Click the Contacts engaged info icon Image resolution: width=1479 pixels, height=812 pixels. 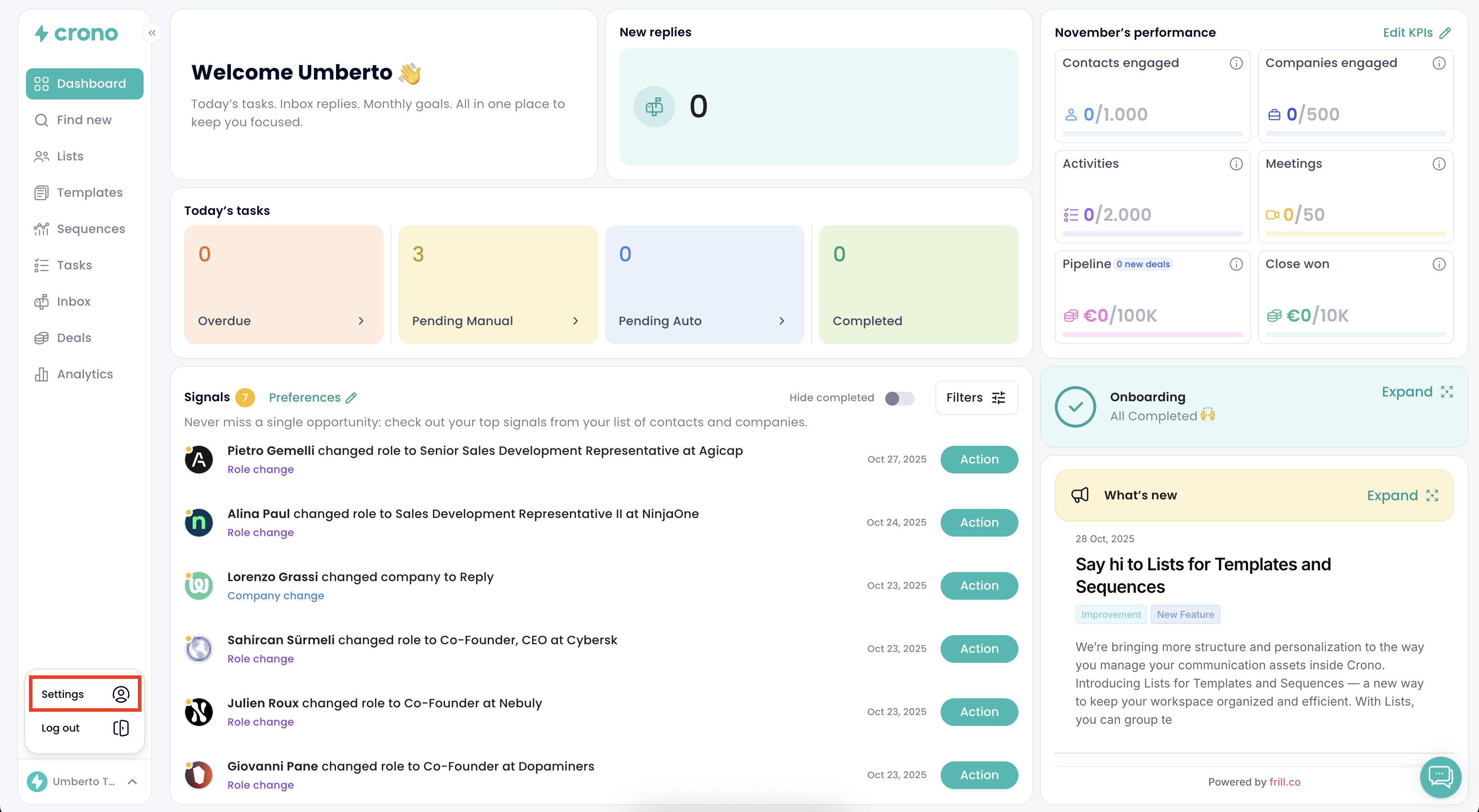click(1236, 63)
